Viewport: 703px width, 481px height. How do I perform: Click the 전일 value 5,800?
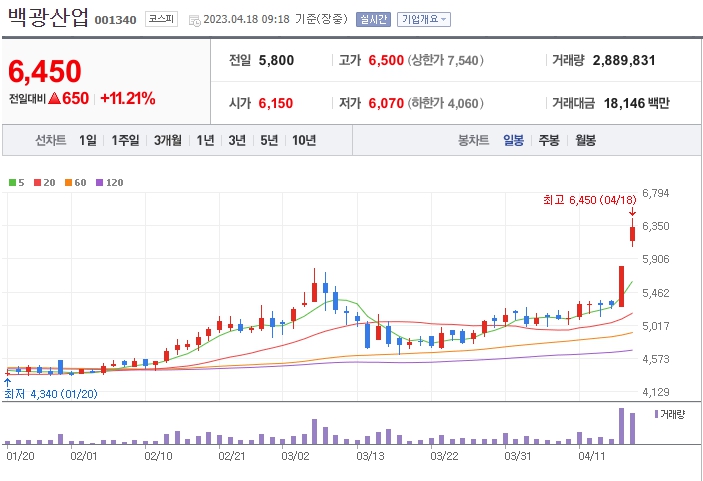[276, 60]
